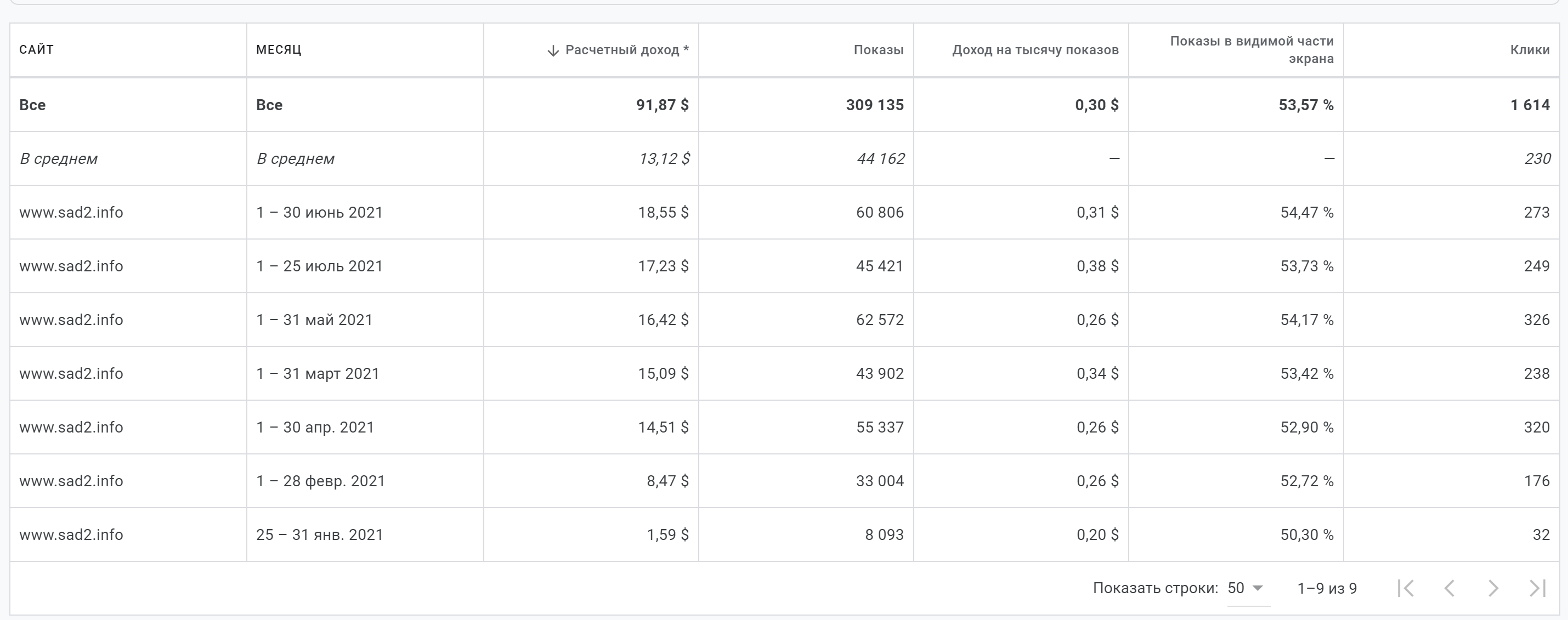Screen dimensions: 1568x620
Task: Sort by Доход на тысячу показов header
Action: 1035,50
